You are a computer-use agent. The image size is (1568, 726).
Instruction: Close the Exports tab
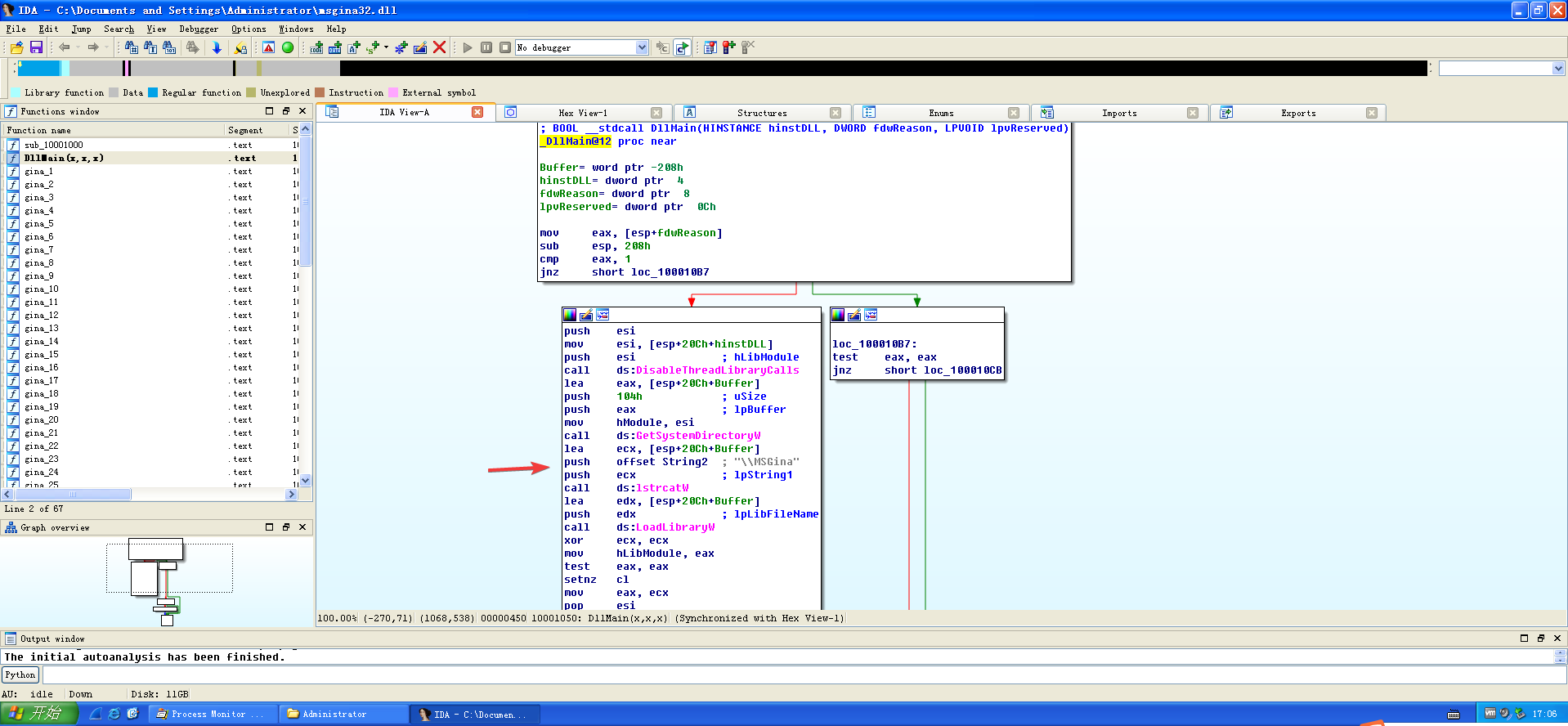1372,113
